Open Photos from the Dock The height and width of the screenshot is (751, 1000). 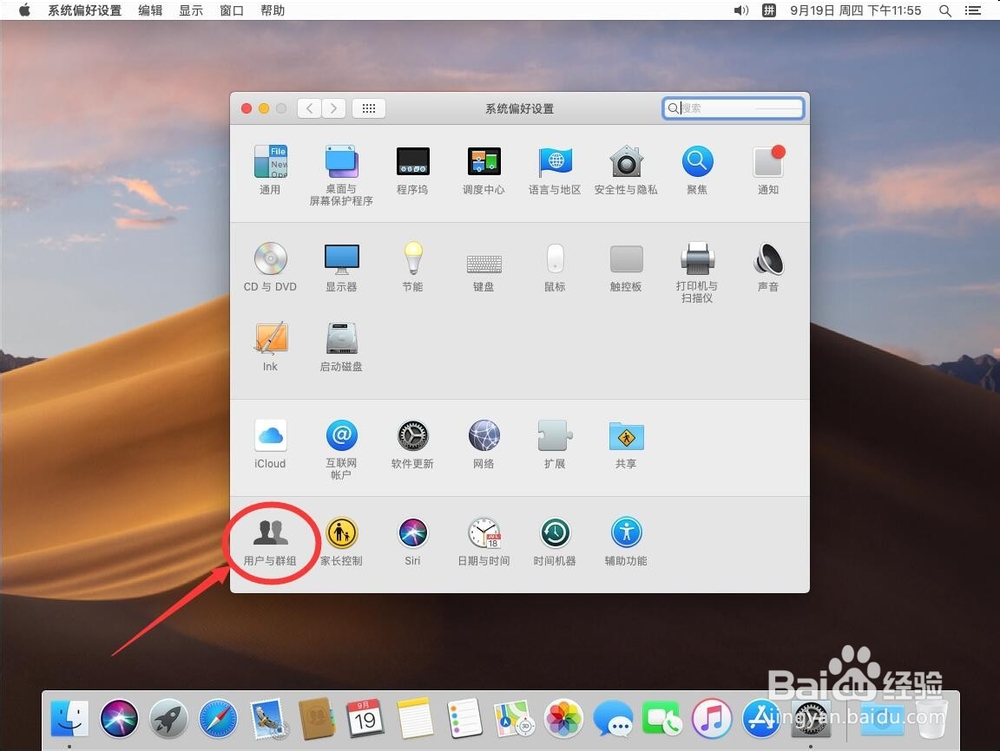[x=563, y=718]
